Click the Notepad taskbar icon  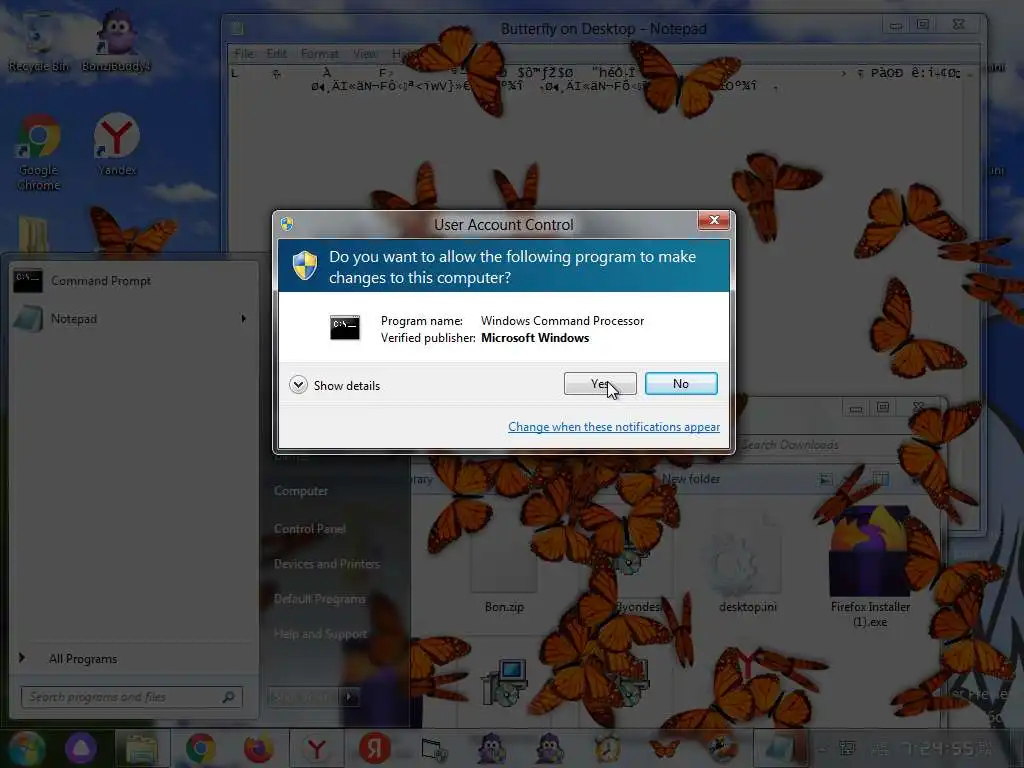tap(780, 748)
